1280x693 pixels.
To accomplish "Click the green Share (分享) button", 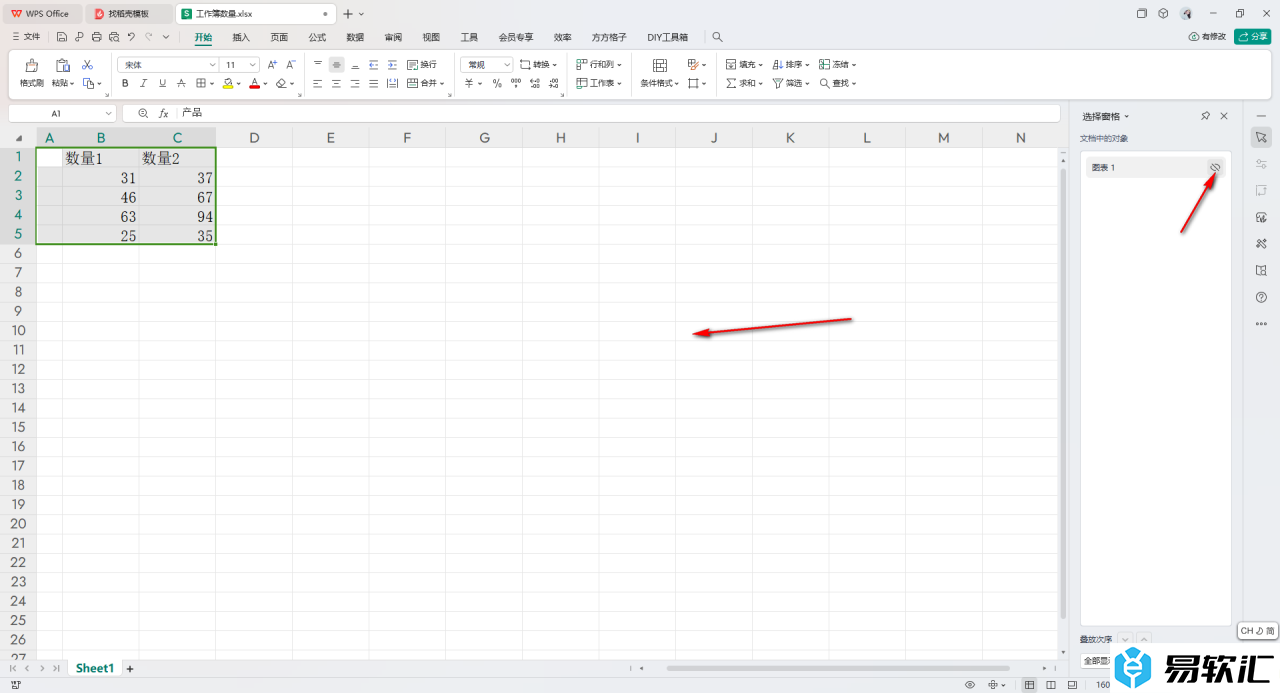I will point(1252,37).
